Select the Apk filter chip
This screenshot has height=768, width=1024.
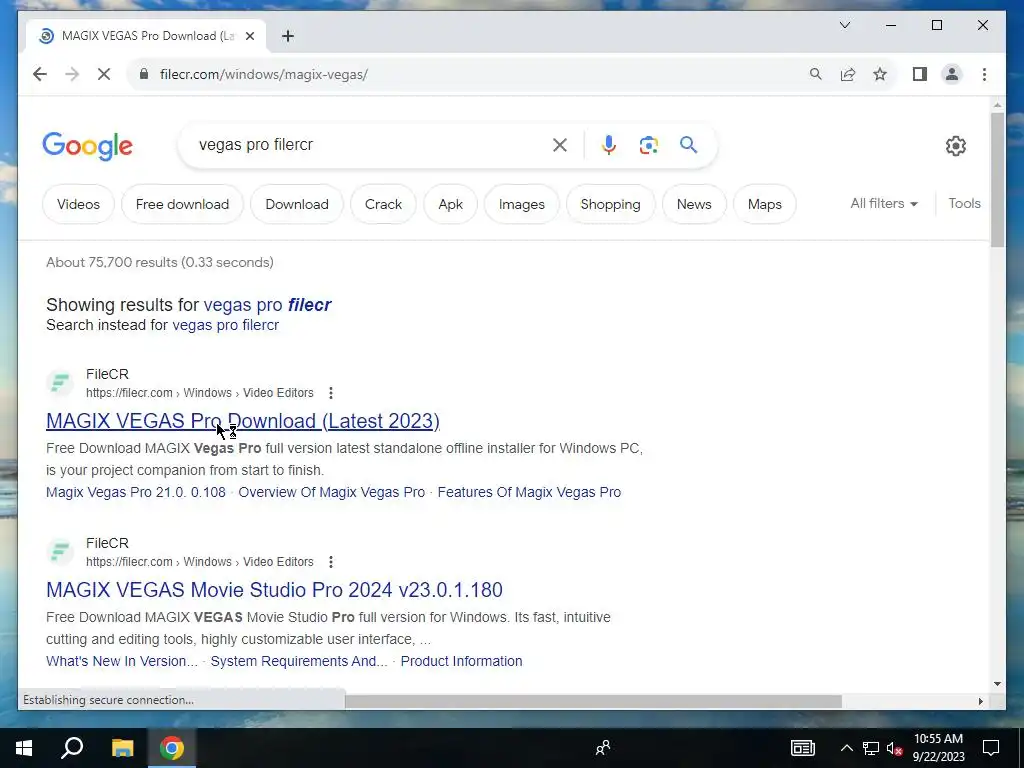[x=451, y=204]
